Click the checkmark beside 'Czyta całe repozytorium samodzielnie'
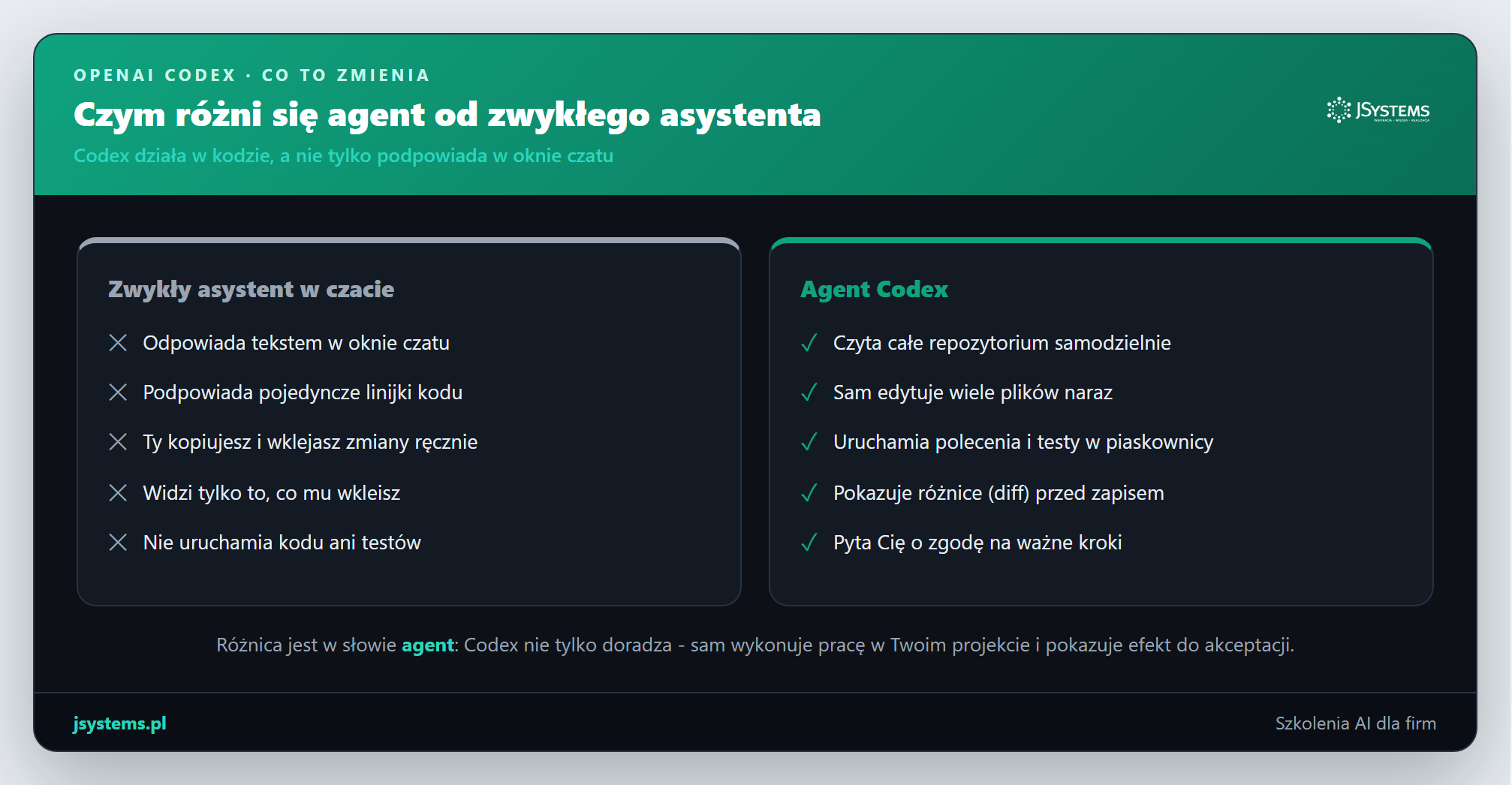The image size is (1512, 785). coord(809,343)
